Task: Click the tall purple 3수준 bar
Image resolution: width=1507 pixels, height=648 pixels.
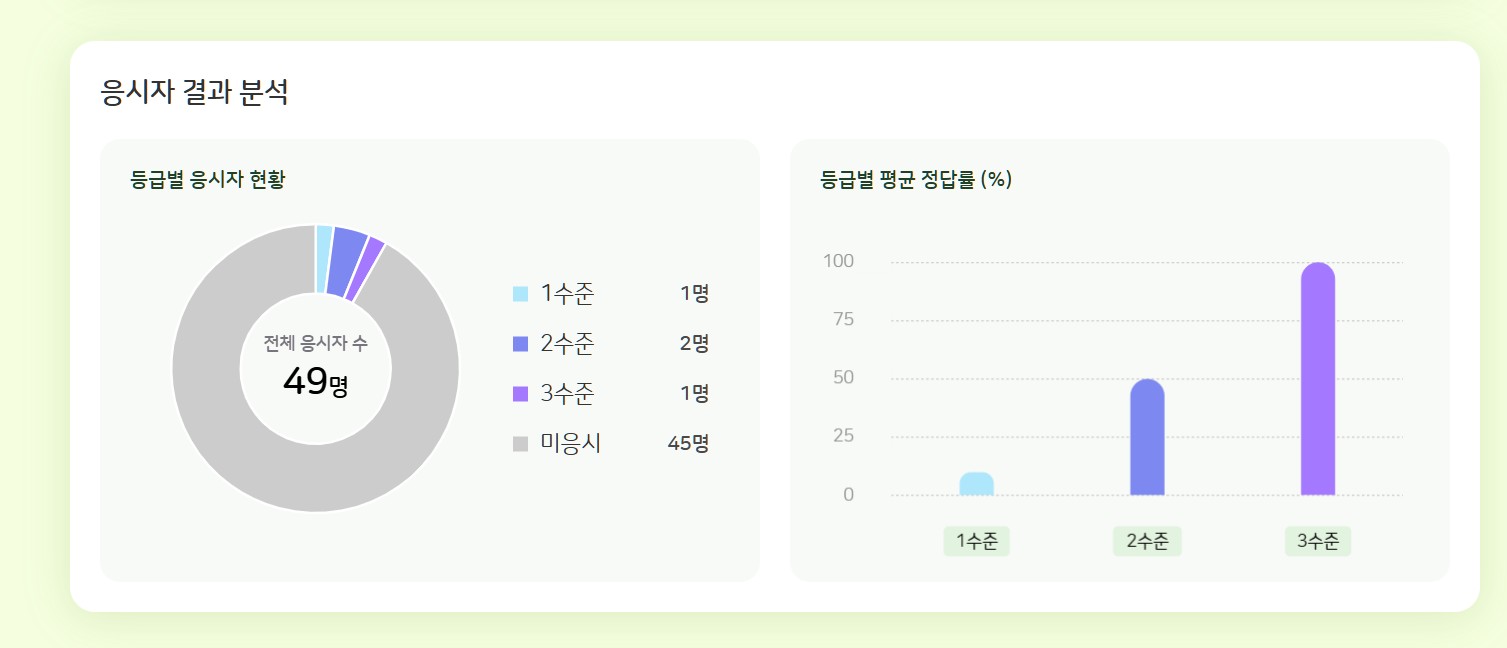Action: (1318, 379)
